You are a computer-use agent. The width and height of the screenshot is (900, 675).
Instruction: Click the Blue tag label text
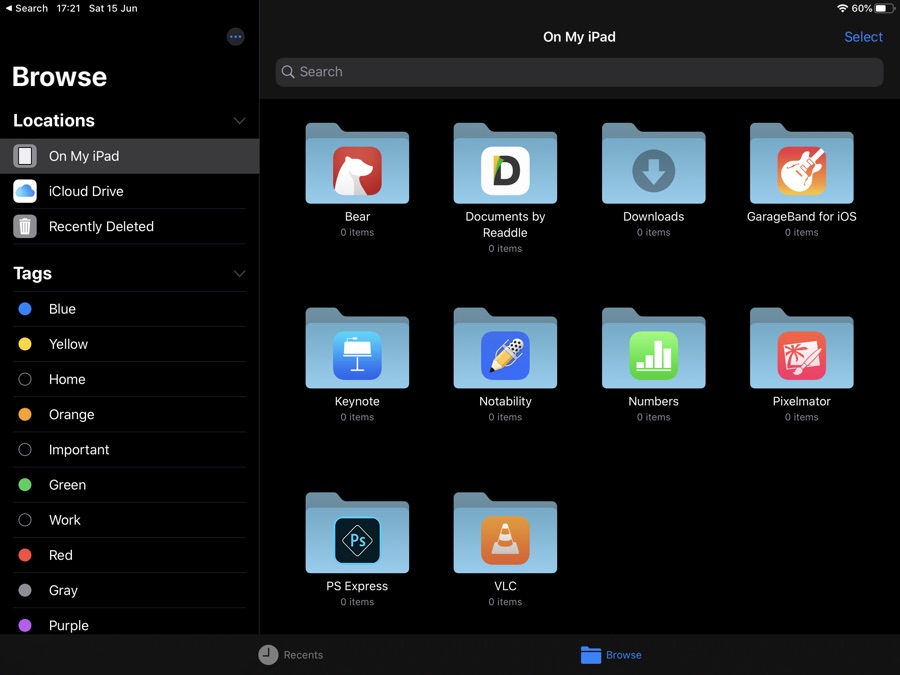tap(62, 309)
